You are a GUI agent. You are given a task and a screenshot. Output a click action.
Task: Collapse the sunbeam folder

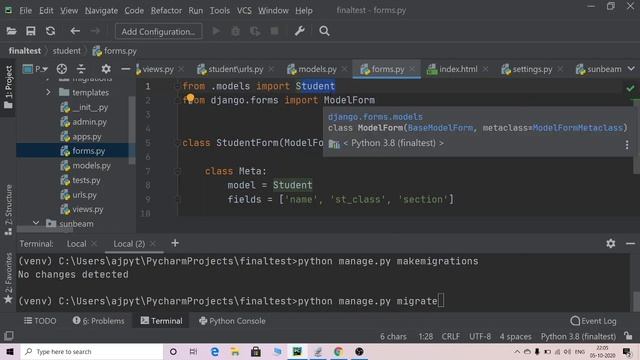[x=36, y=223]
